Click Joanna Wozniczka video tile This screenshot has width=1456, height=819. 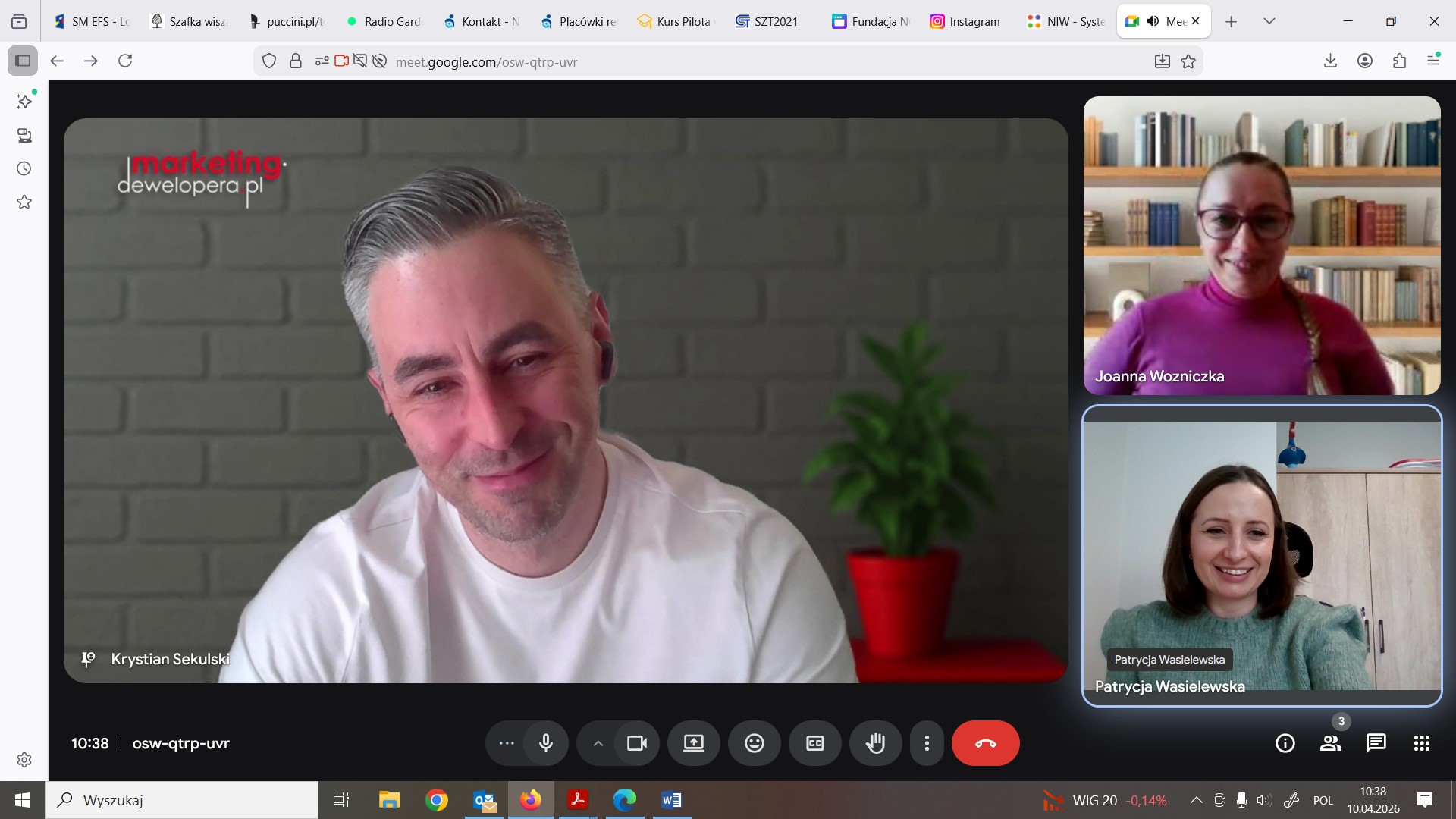pos(1261,245)
